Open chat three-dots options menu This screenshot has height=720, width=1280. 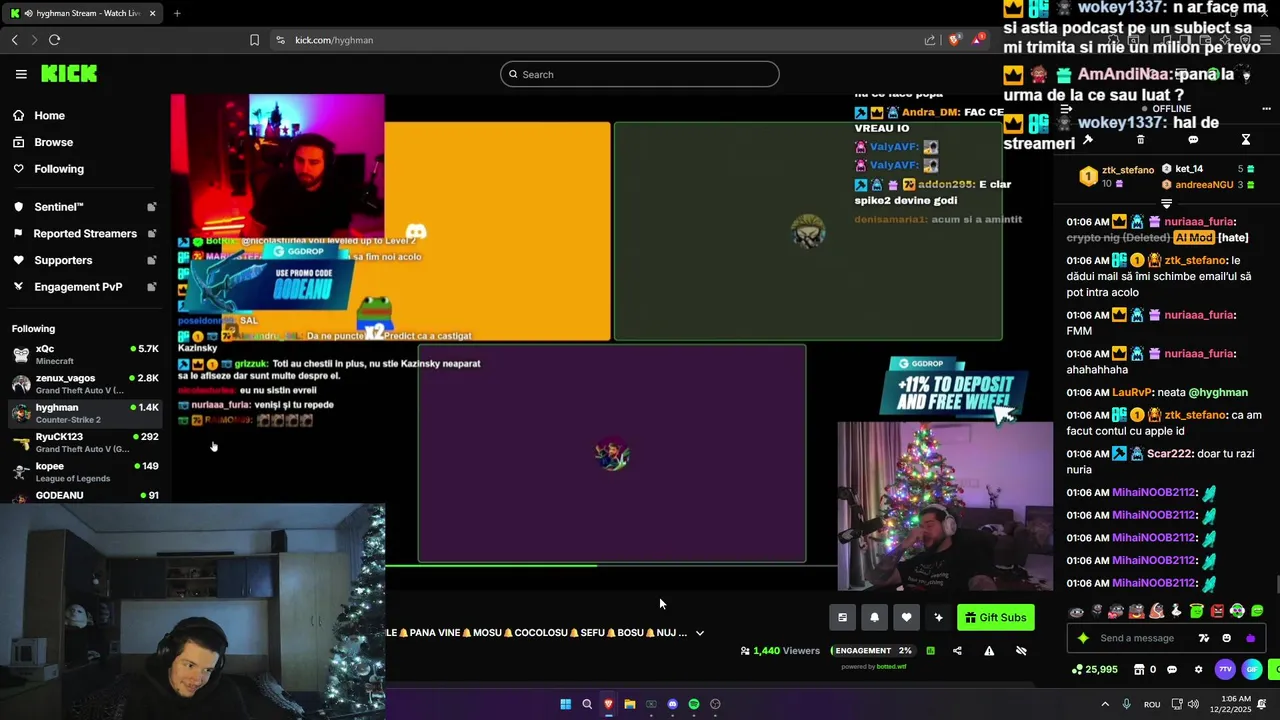1266,108
